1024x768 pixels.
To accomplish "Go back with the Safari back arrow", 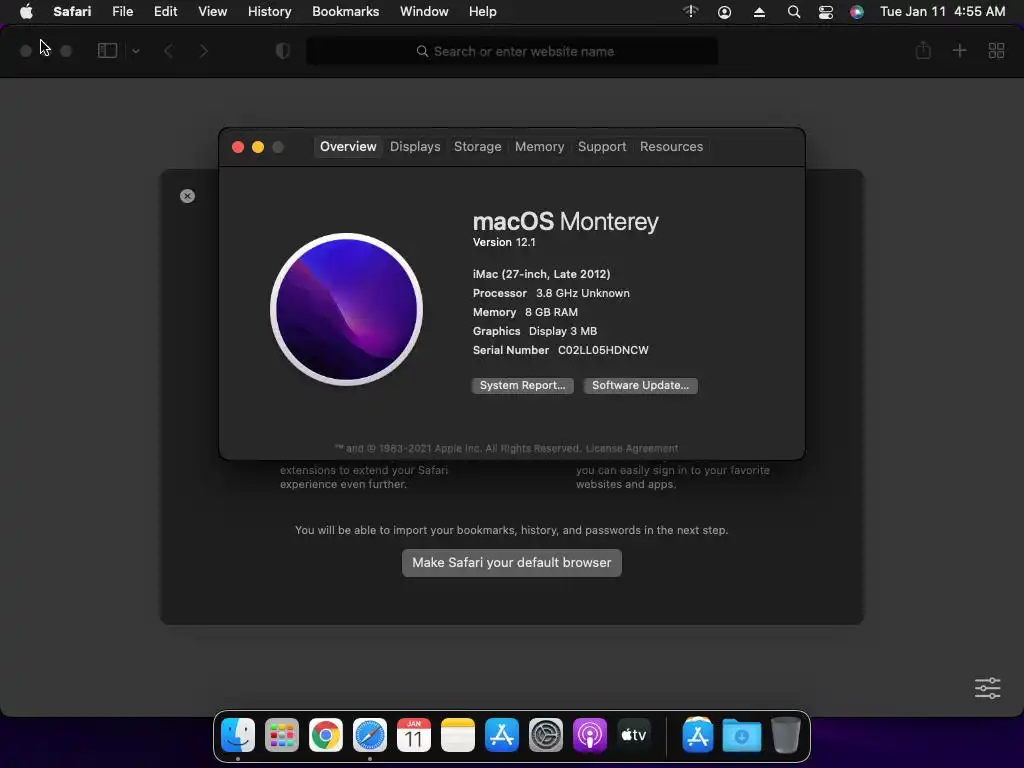I will (168, 51).
